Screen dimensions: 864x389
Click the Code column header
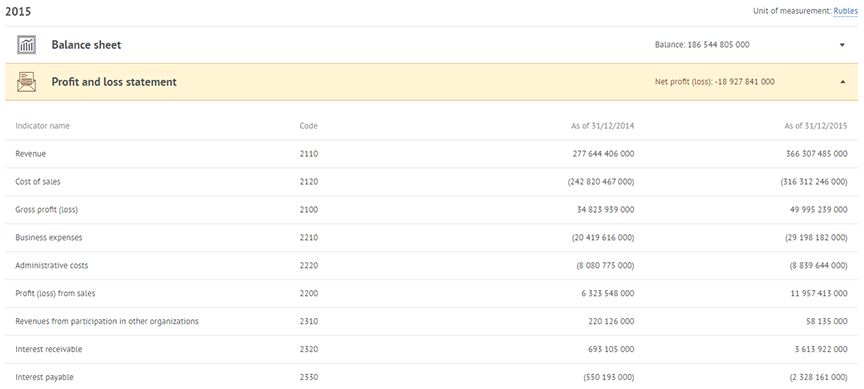pyautogui.click(x=309, y=126)
